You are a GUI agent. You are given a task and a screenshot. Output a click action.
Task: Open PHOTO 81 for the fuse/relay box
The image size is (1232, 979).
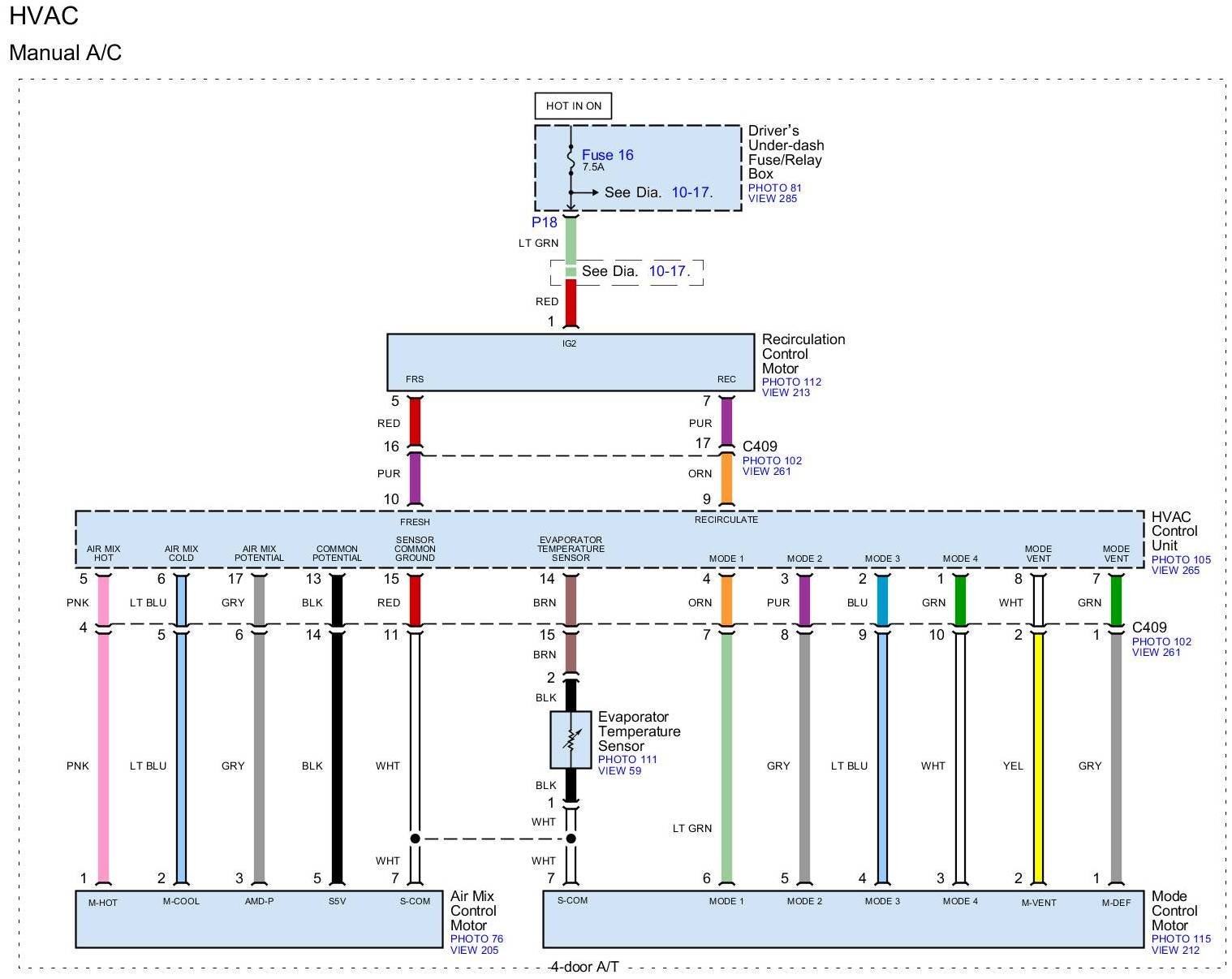click(774, 188)
